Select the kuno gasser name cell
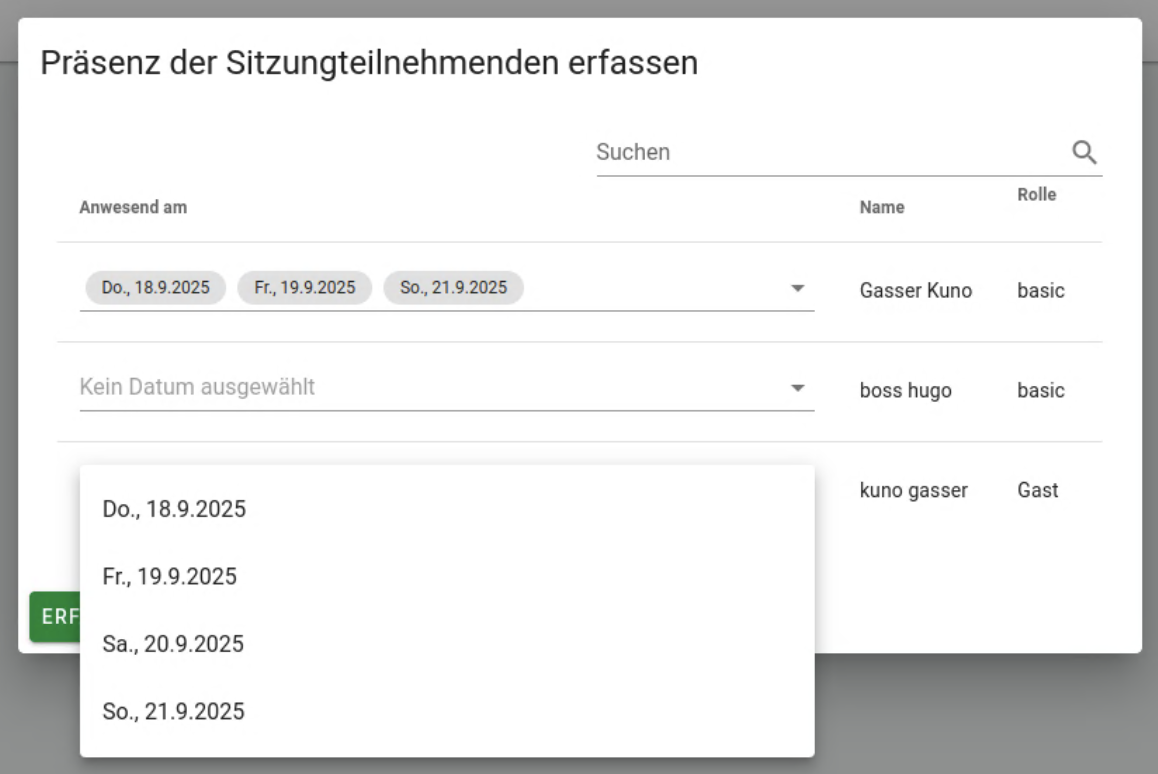 pyautogui.click(x=913, y=491)
